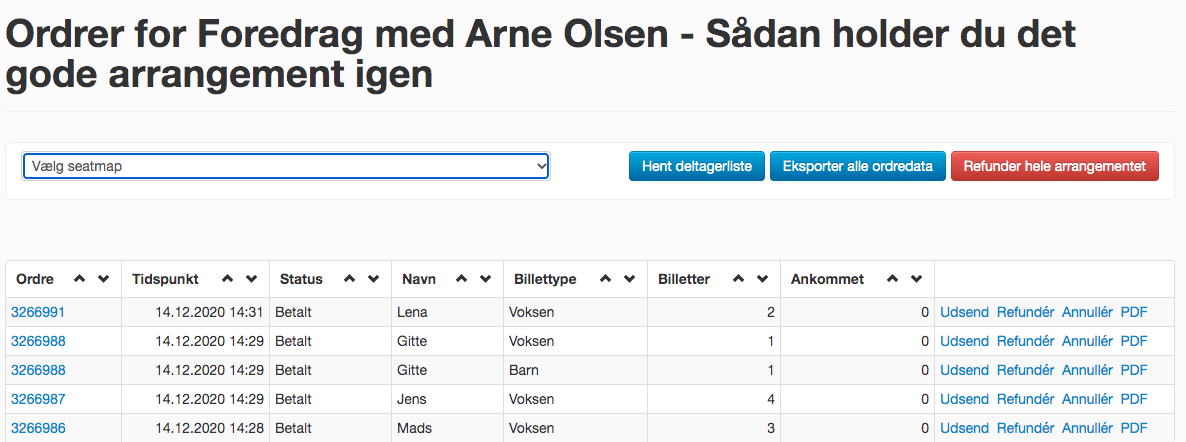Sort Billetter column ascending arrow
Image resolution: width=1186 pixels, height=442 pixels.
(738, 279)
